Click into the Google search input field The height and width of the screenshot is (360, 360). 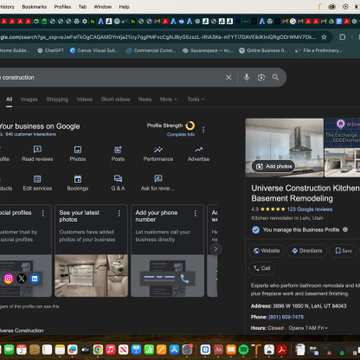tap(112, 77)
